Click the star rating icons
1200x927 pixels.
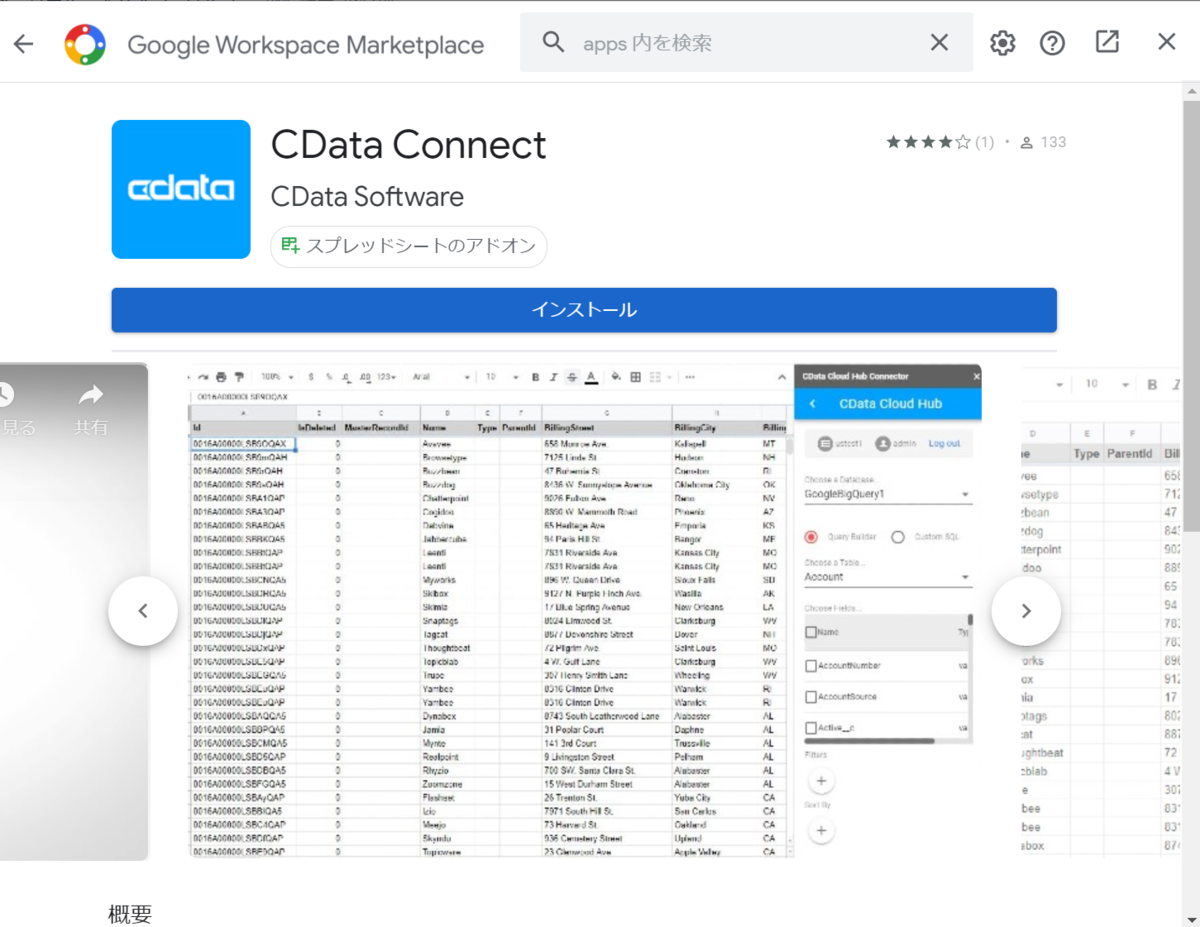pyautogui.click(x=928, y=143)
